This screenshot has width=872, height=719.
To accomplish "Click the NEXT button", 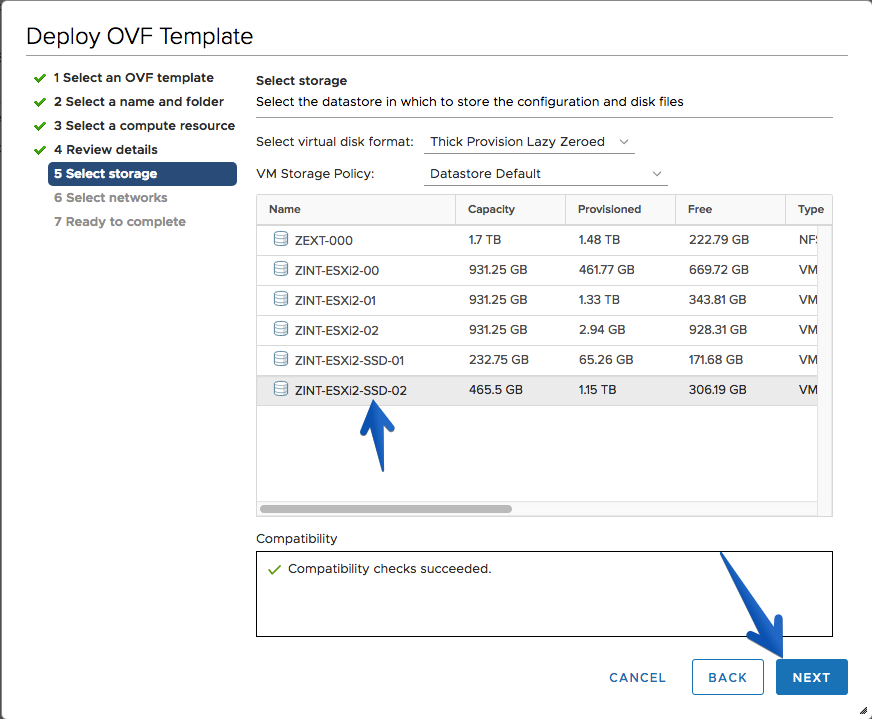I will pyautogui.click(x=811, y=677).
